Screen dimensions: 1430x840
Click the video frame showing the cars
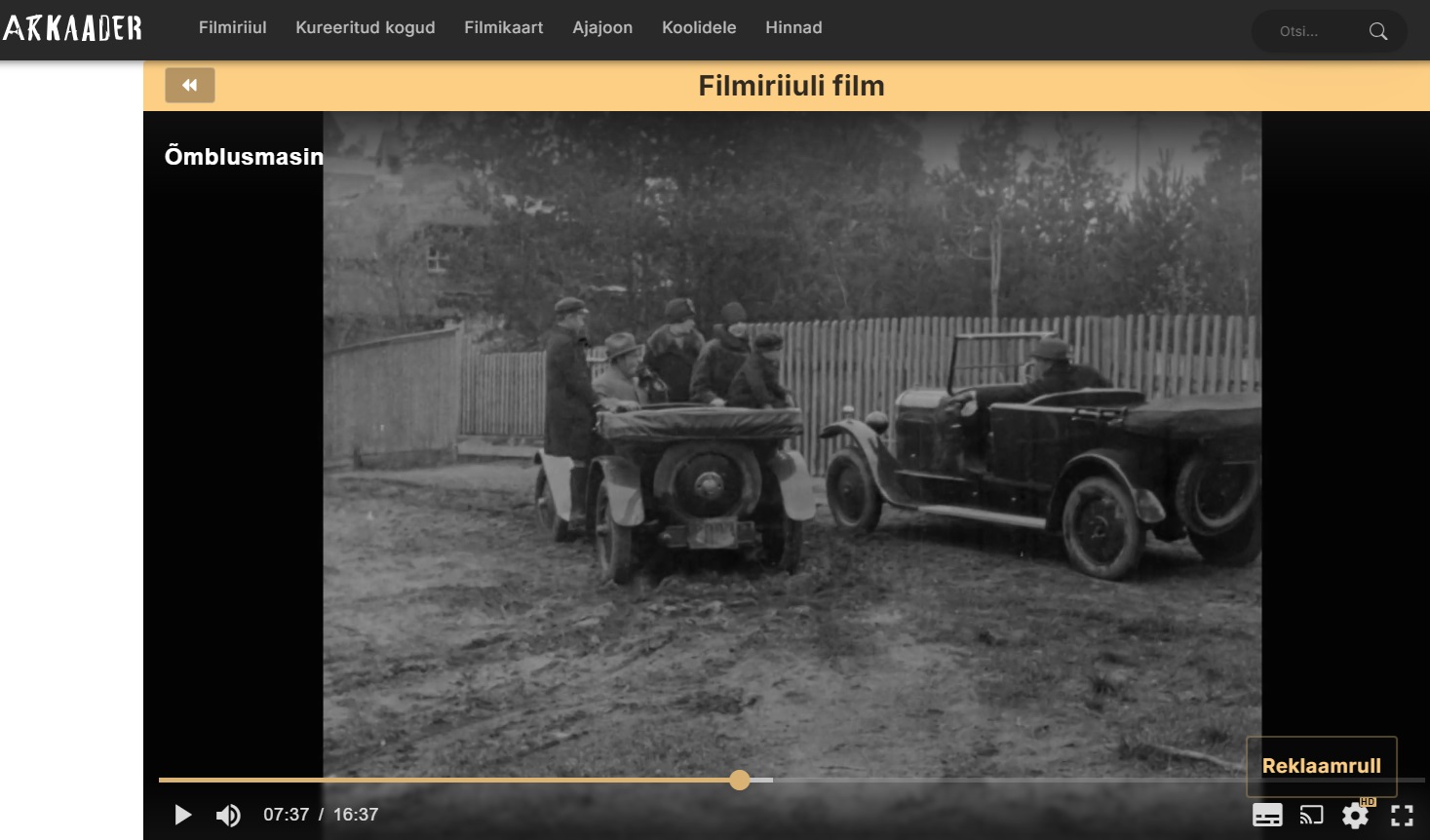[792, 439]
